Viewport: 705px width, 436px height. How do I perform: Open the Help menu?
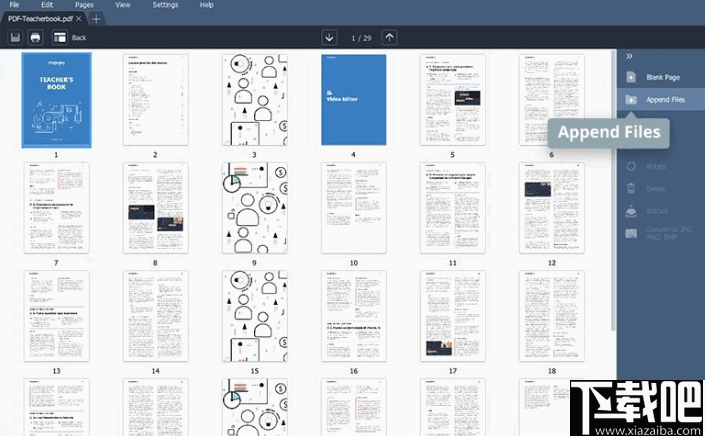(206, 5)
